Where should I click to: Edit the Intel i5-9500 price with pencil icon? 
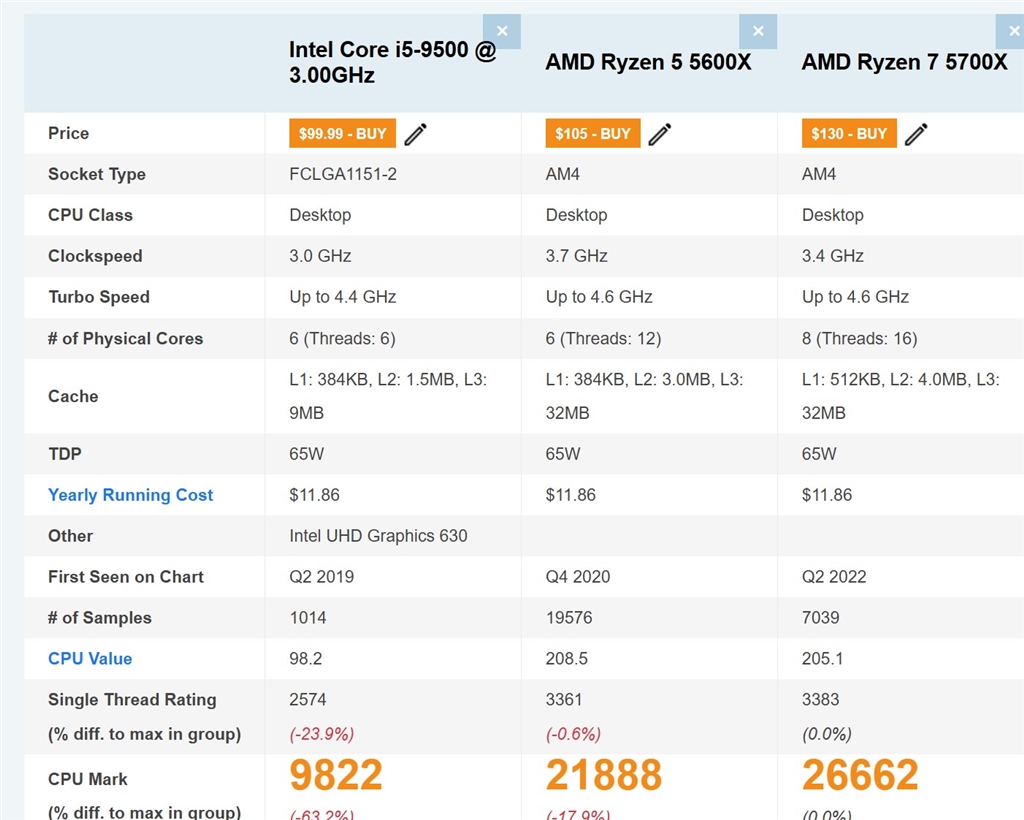[x=416, y=134]
